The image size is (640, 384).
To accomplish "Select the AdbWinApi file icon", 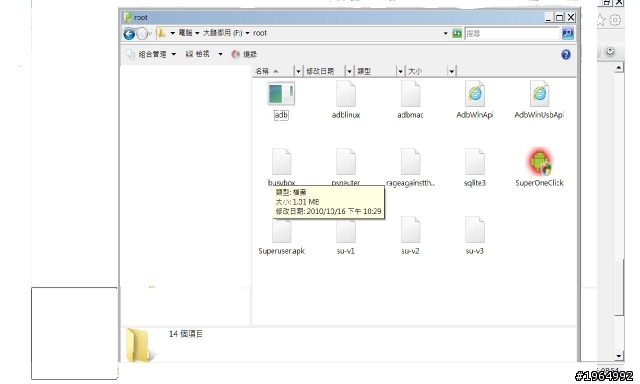I will coord(475,94).
